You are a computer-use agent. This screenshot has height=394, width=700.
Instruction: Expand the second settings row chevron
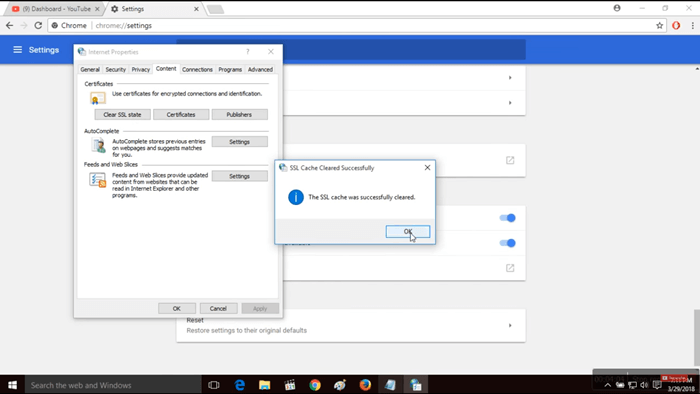tap(510, 103)
